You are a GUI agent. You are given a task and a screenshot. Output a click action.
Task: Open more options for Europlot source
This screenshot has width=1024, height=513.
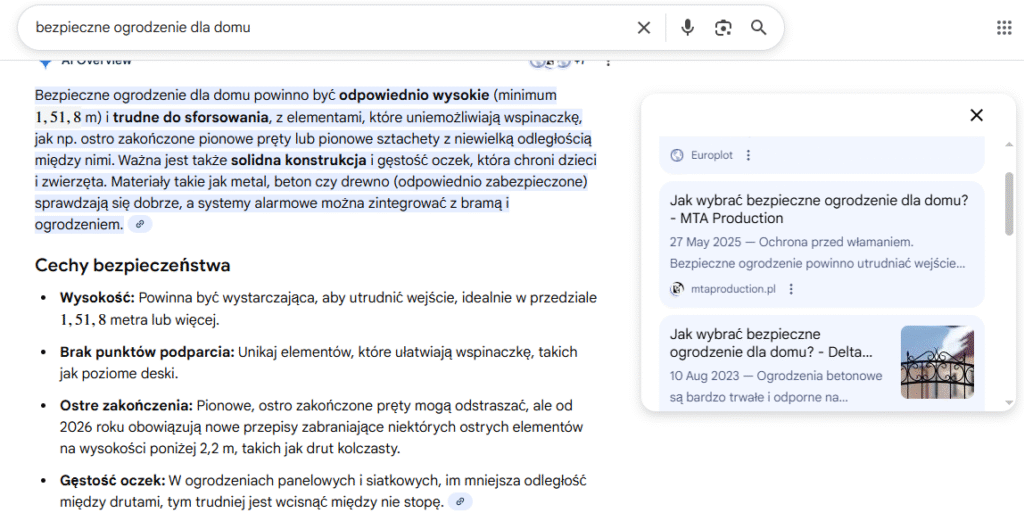749,155
